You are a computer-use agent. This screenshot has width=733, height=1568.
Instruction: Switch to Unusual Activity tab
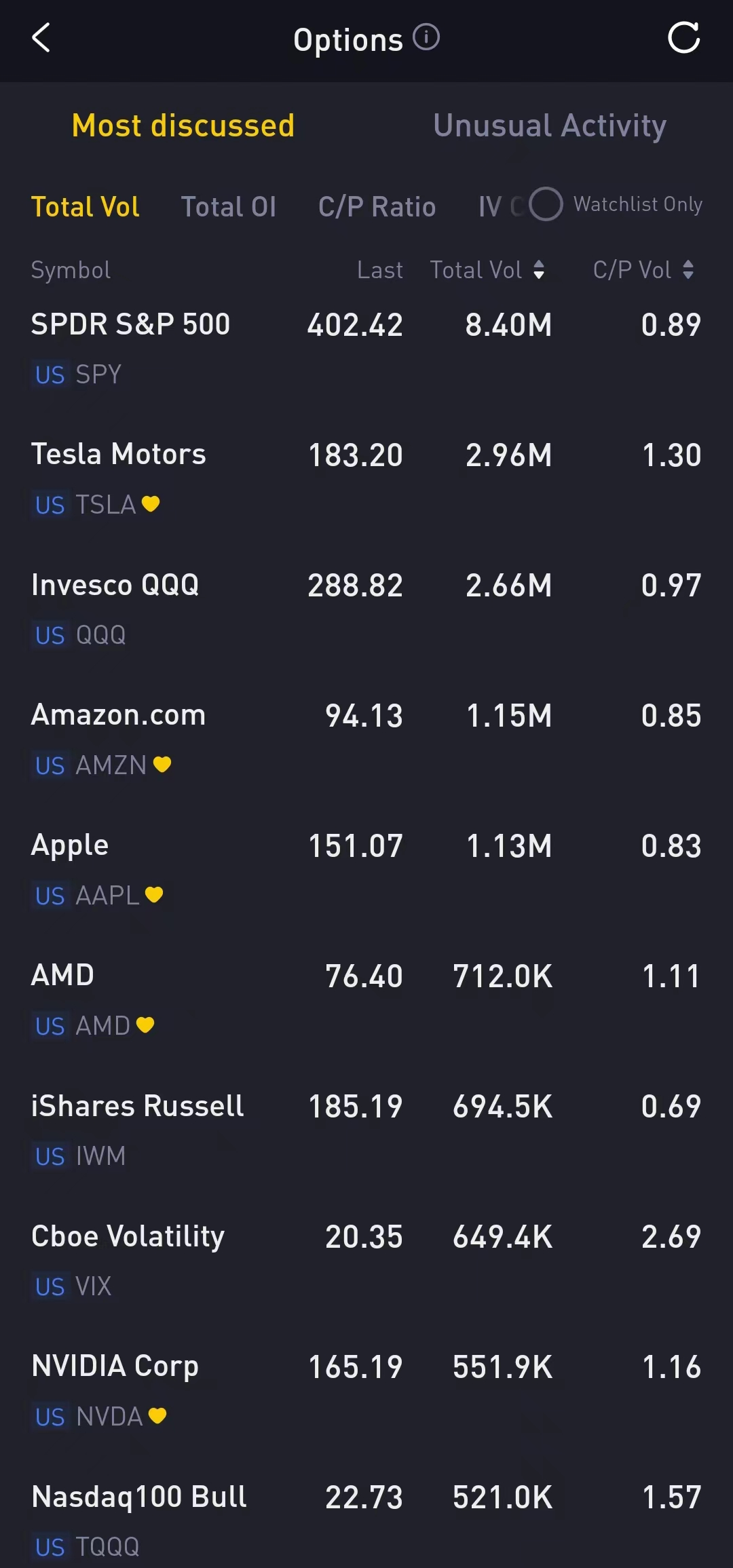pyautogui.click(x=550, y=126)
